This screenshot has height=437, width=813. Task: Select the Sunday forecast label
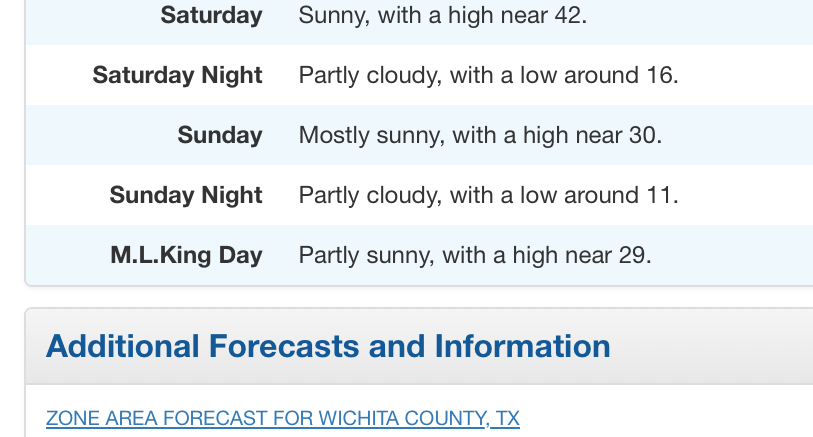[x=220, y=135]
